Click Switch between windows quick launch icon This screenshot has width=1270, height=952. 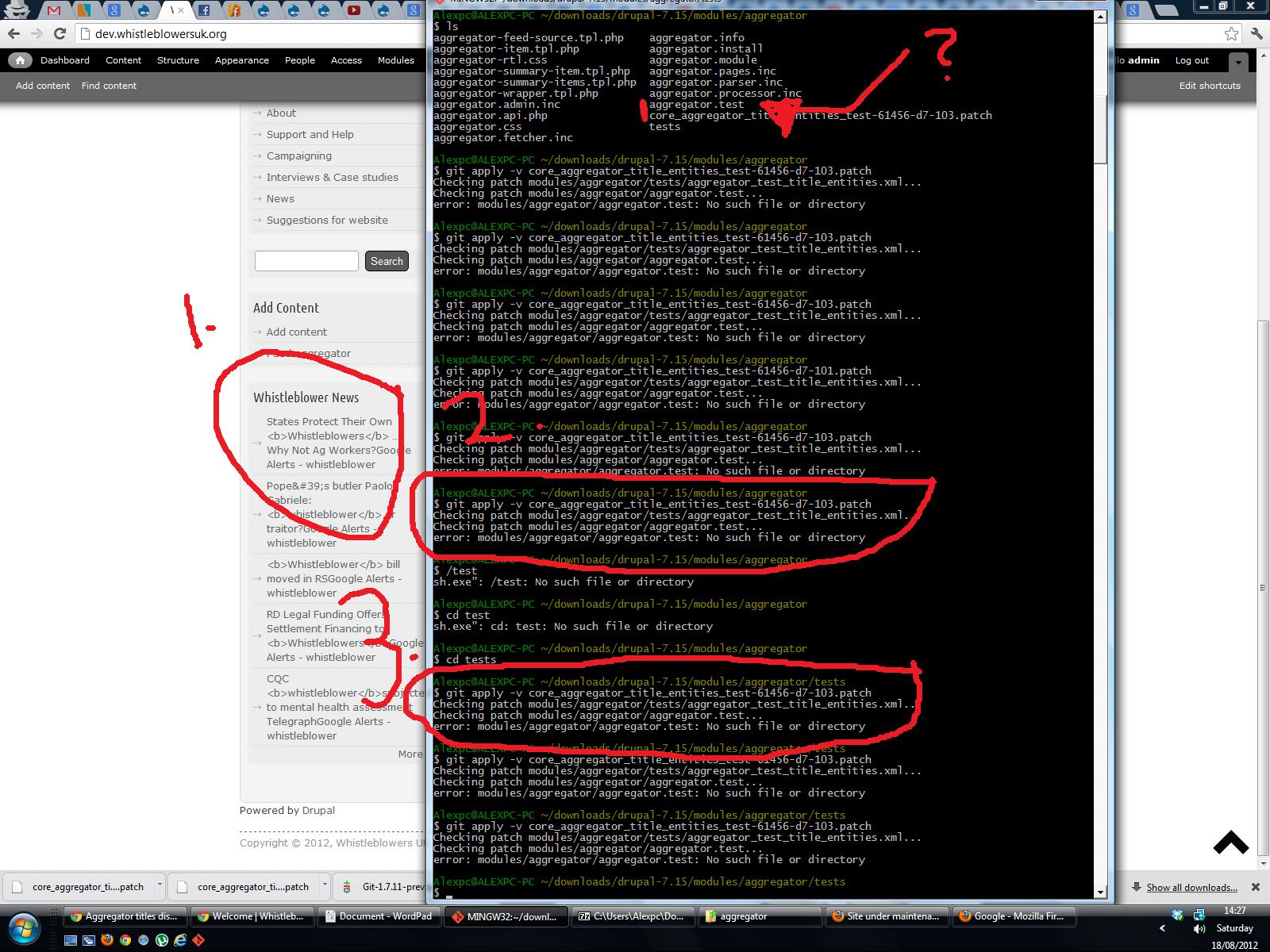(x=88, y=940)
